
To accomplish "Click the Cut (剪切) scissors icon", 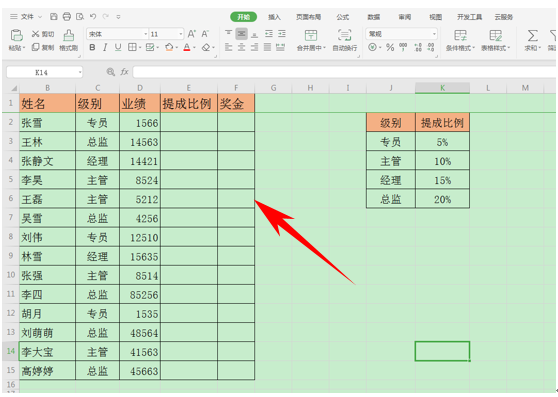I will point(36,34).
